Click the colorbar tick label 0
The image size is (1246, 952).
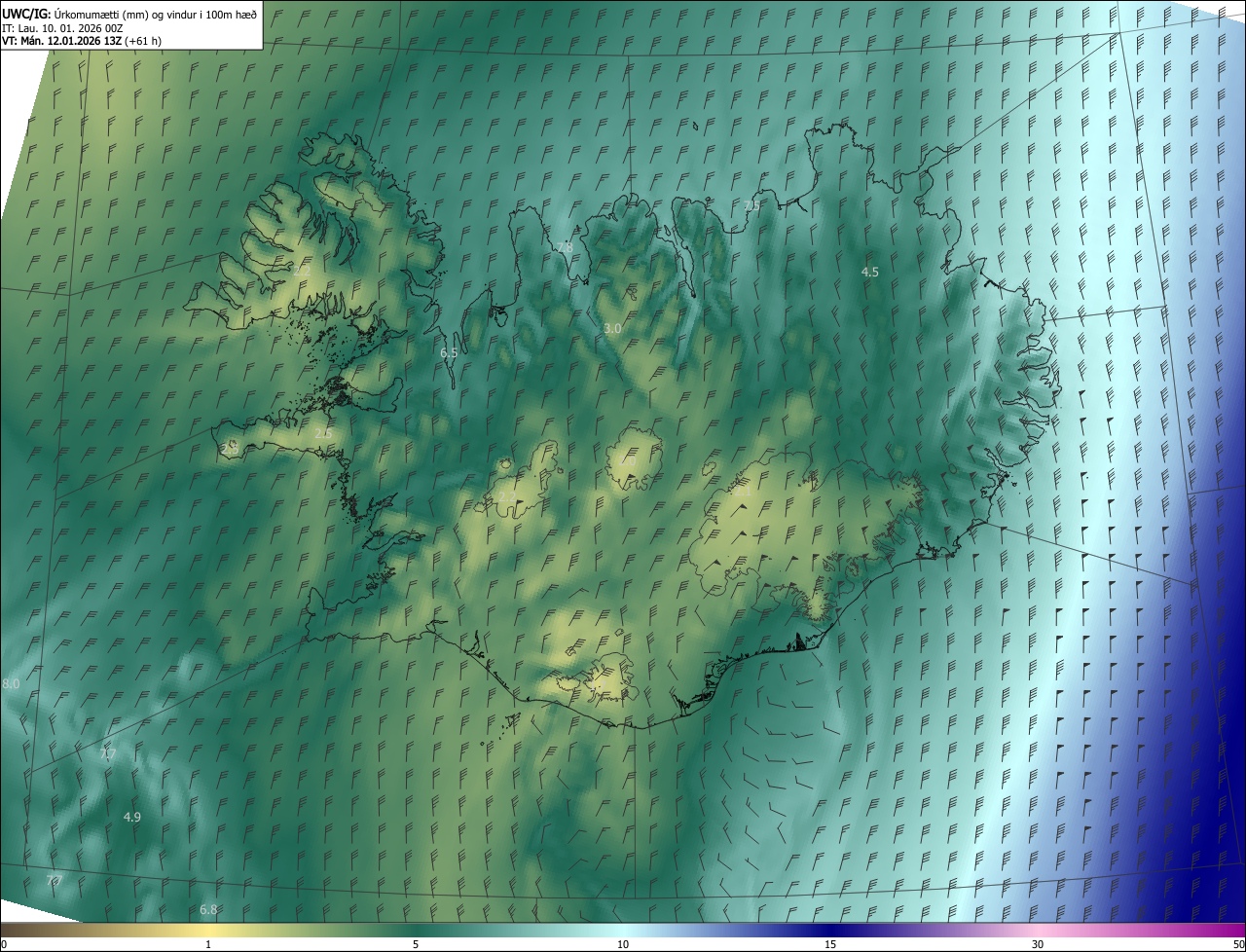[x=4, y=944]
